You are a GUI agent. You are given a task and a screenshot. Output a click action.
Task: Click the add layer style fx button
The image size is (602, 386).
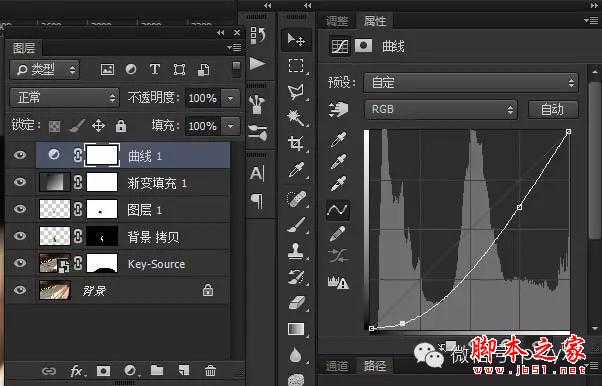tap(77, 371)
